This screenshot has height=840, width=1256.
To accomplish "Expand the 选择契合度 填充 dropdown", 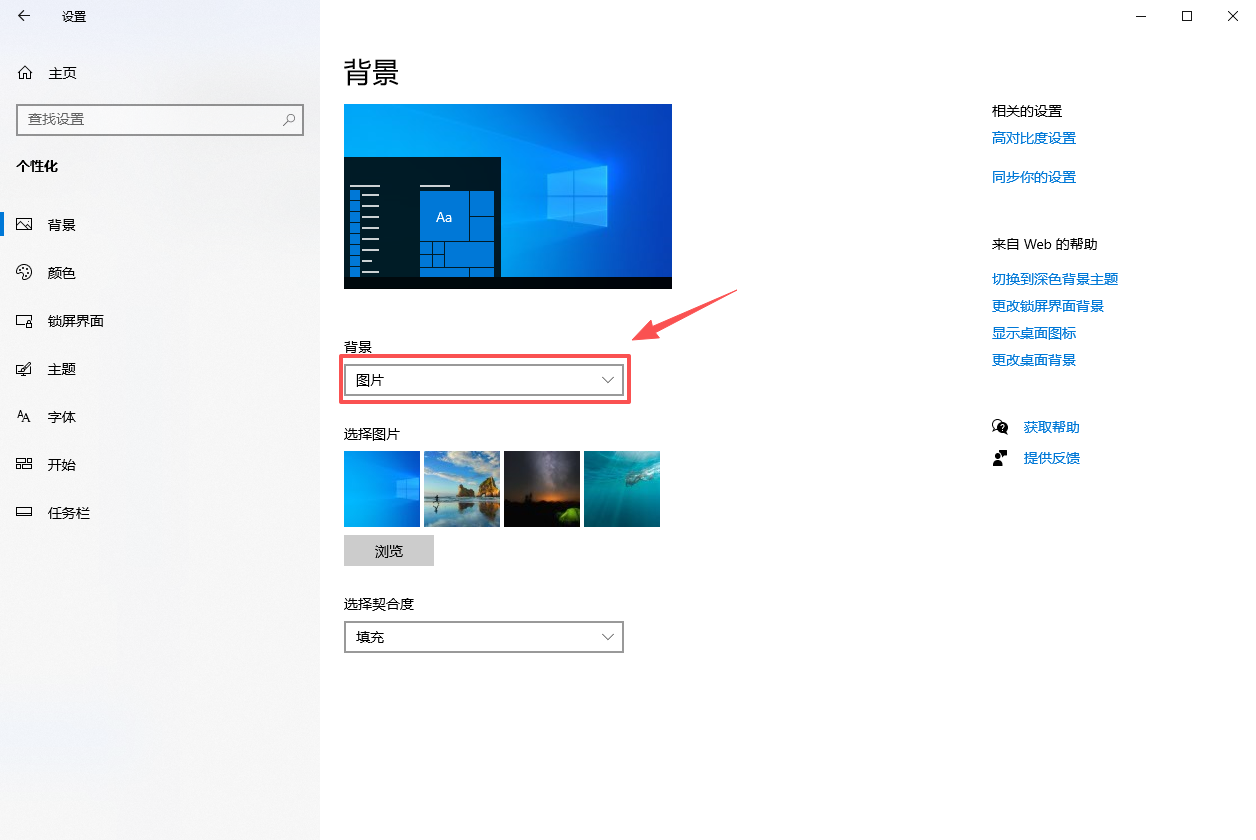I will pos(484,637).
